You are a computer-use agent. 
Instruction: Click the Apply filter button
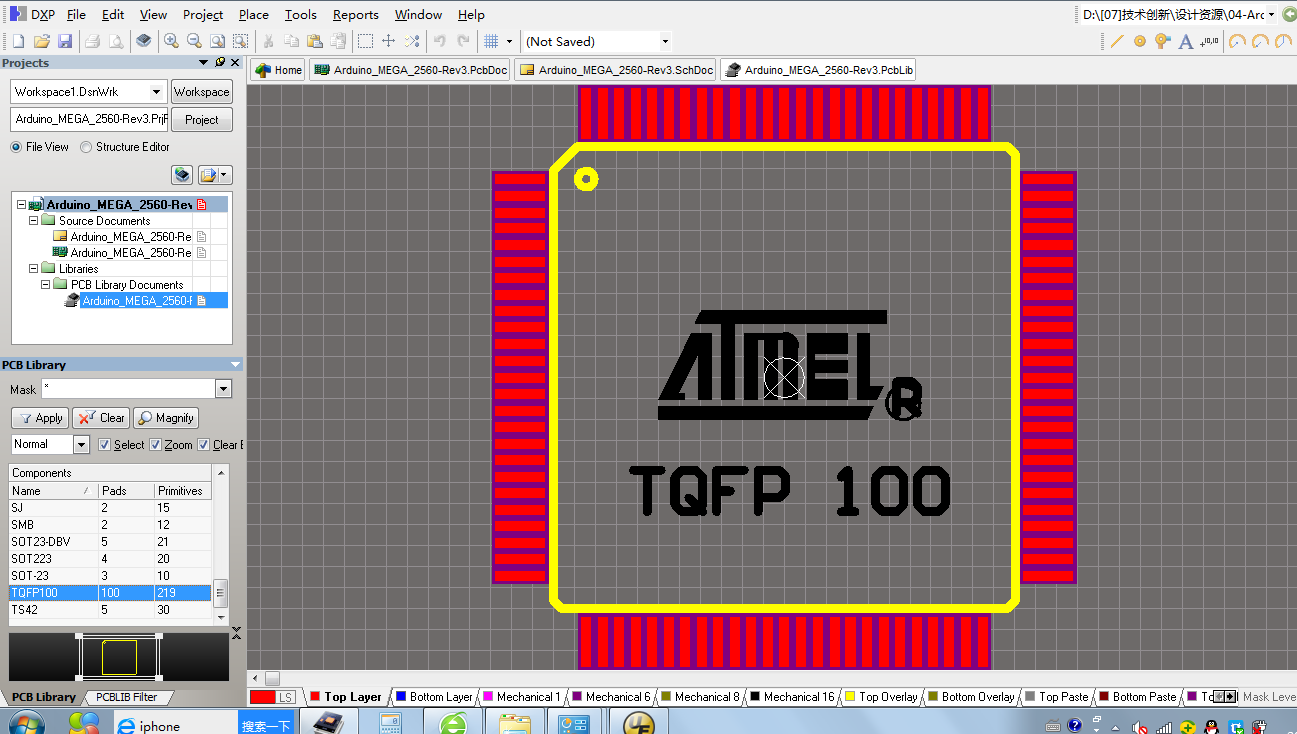tap(40, 418)
